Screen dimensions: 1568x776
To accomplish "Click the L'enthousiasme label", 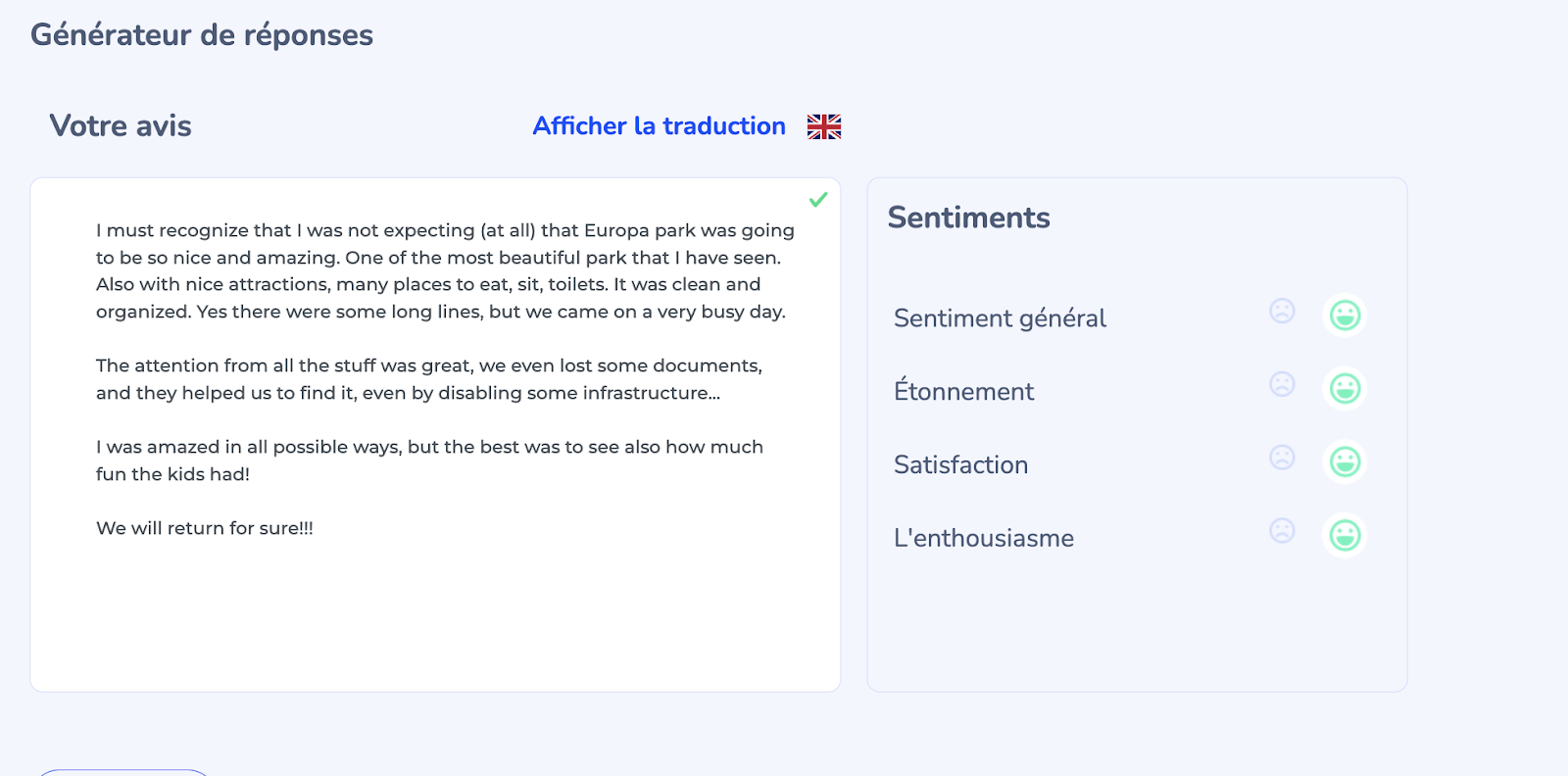I will tap(983, 539).
